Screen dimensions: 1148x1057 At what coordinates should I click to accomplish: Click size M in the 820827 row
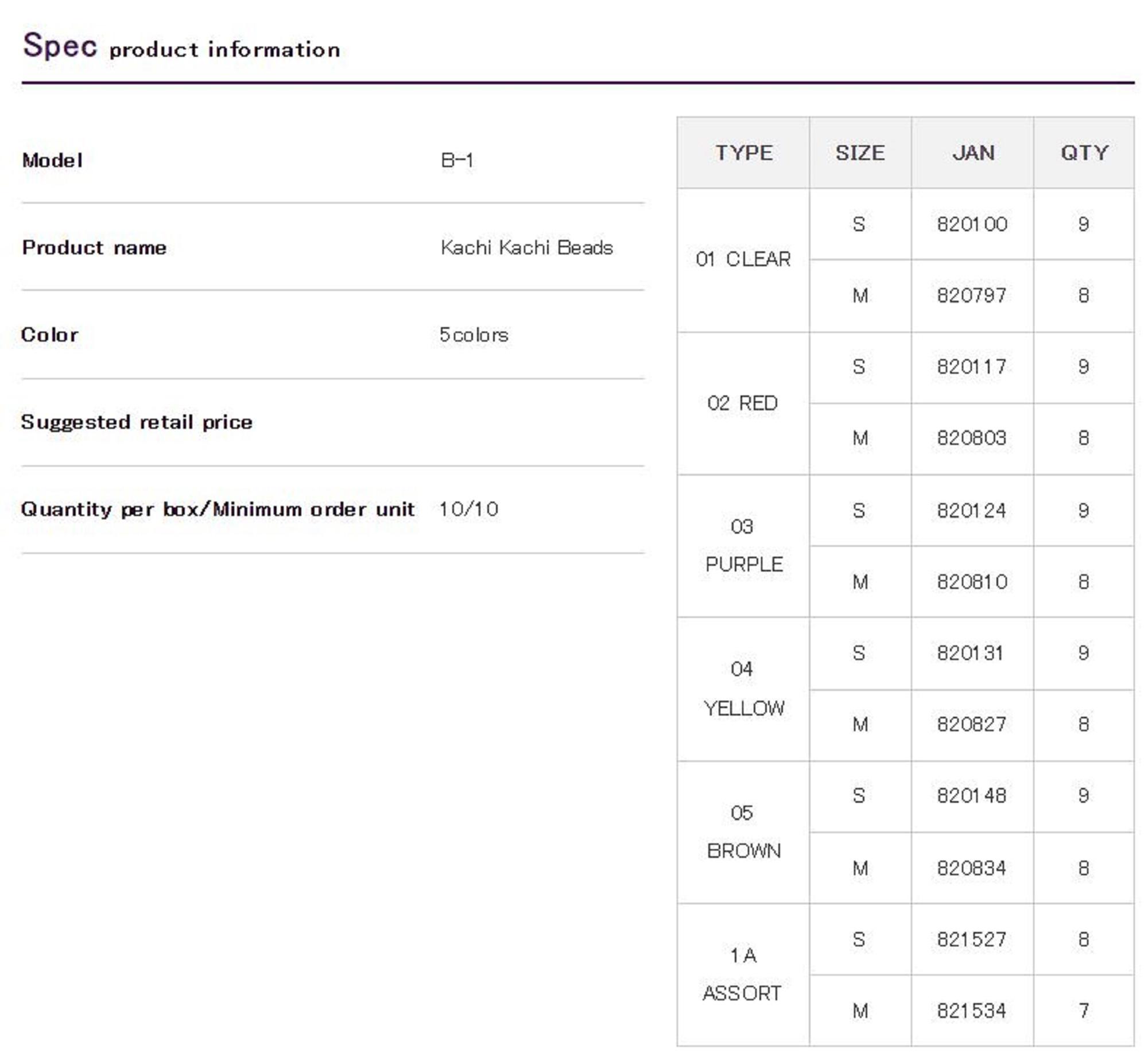click(x=860, y=724)
